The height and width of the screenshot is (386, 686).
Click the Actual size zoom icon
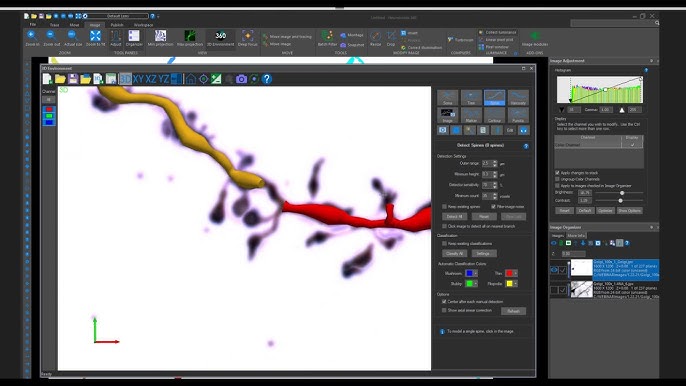73,38
